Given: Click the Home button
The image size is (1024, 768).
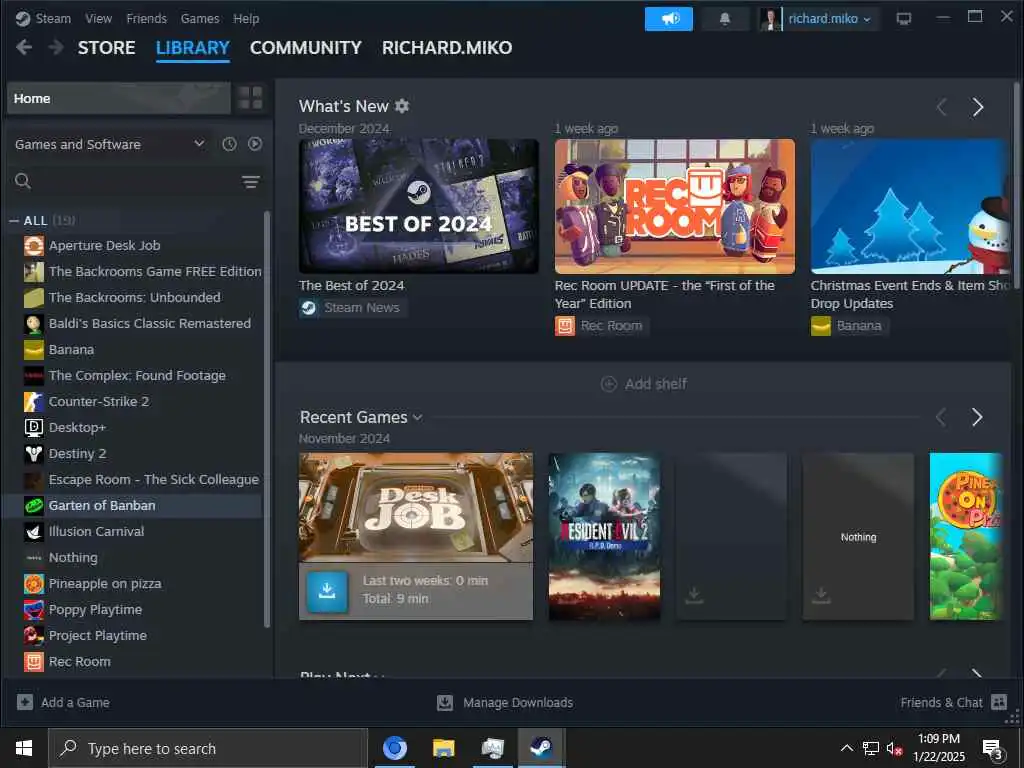Looking at the screenshot, I should tap(119, 98).
